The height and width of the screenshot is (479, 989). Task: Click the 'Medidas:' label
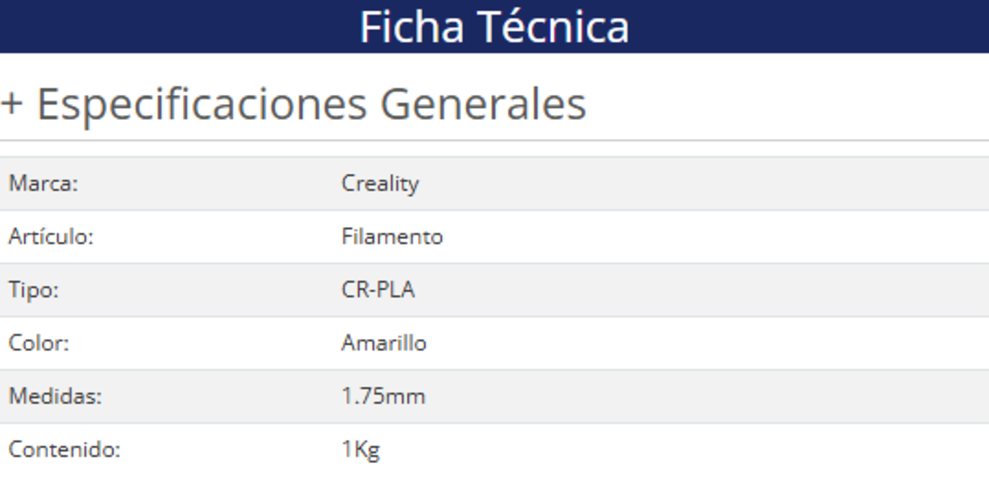tap(55, 396)
